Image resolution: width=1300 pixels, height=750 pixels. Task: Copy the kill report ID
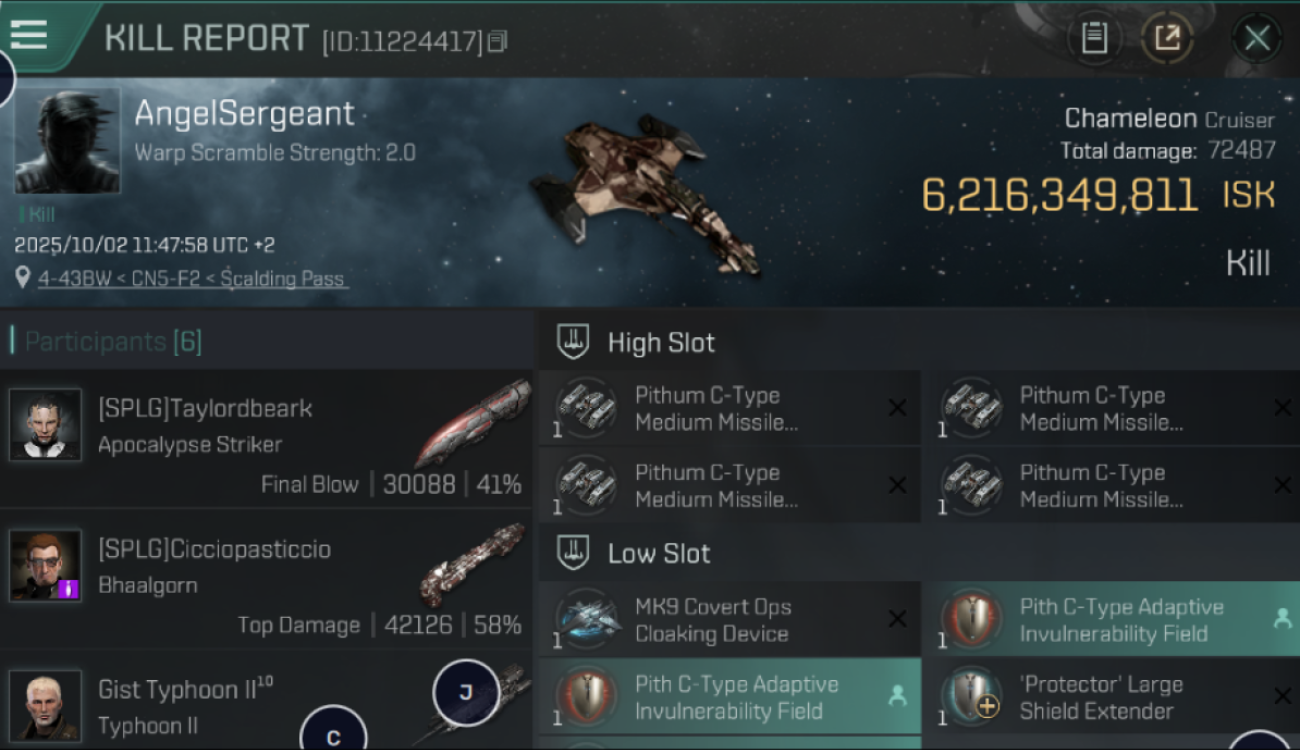click(498, 41)
